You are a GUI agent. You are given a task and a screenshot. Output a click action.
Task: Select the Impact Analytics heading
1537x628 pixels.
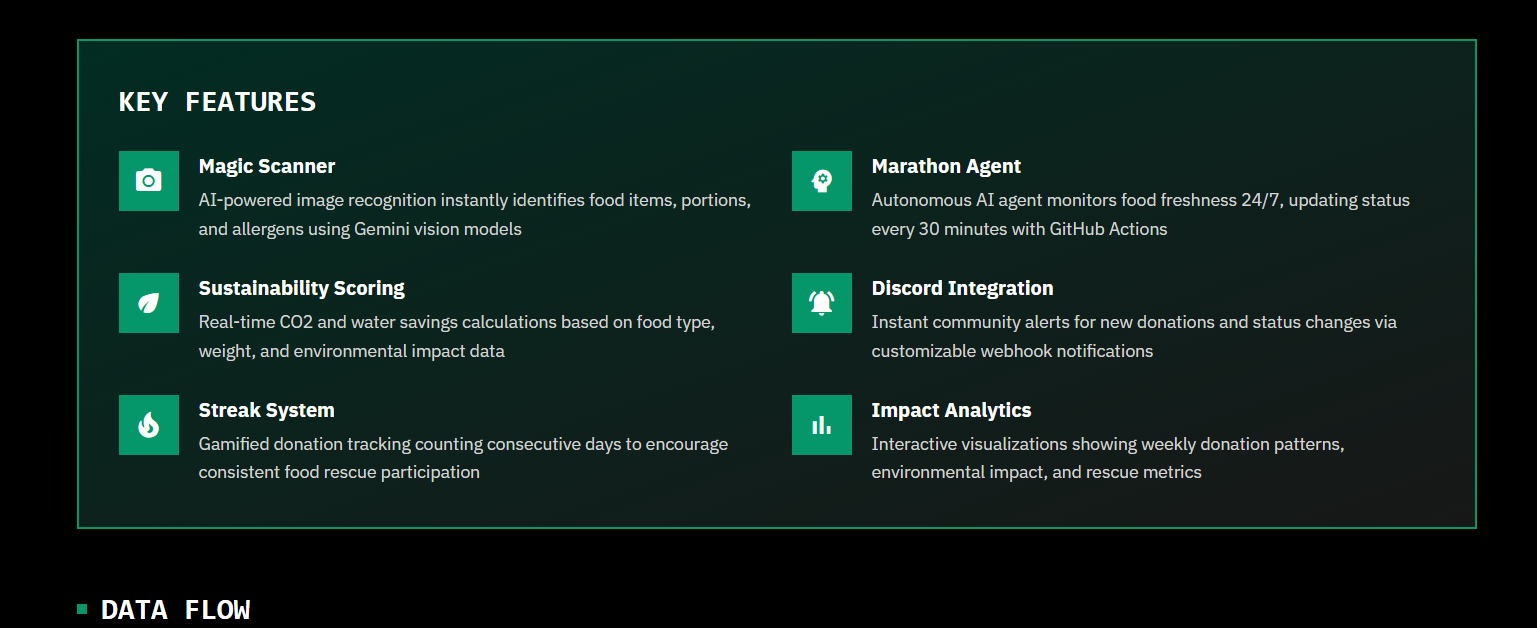(951, 410)
